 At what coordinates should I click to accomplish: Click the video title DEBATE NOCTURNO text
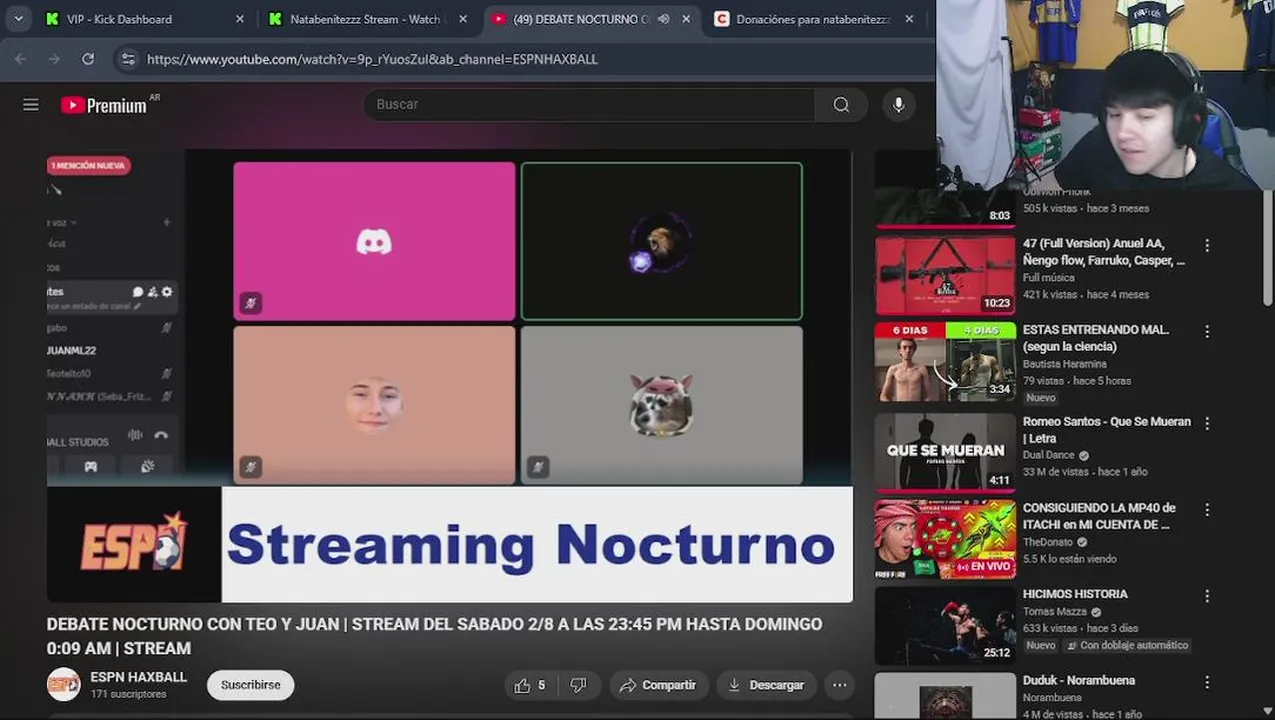click(x=434, y=636)
